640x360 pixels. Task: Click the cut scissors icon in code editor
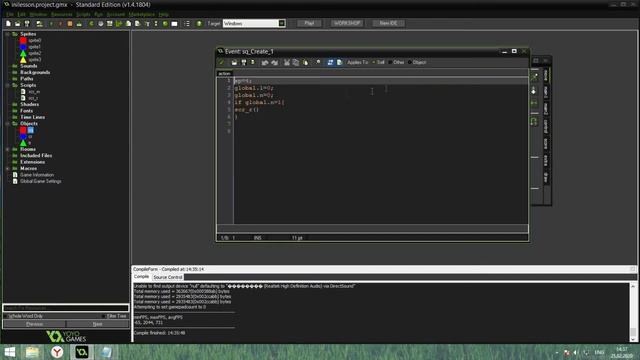click(287, 62)
